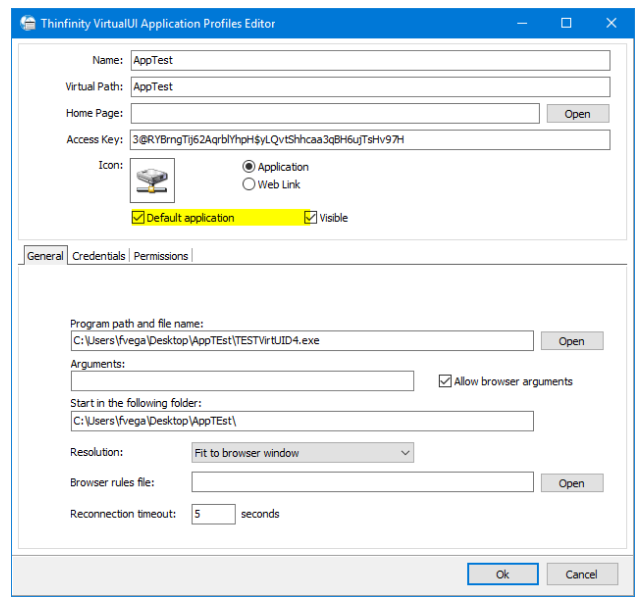
Task: Click into the Home Page field
Action: (x=335, y=113)
